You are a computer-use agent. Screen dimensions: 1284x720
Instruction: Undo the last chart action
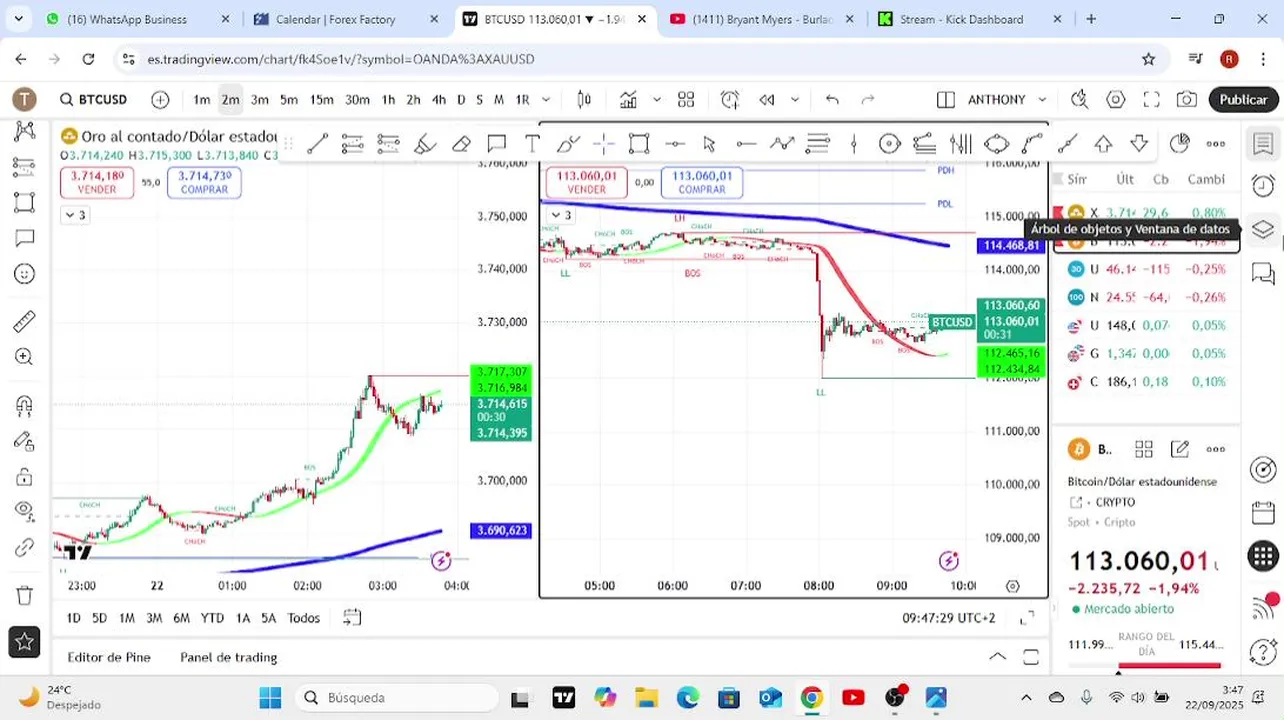pos(832,99)
